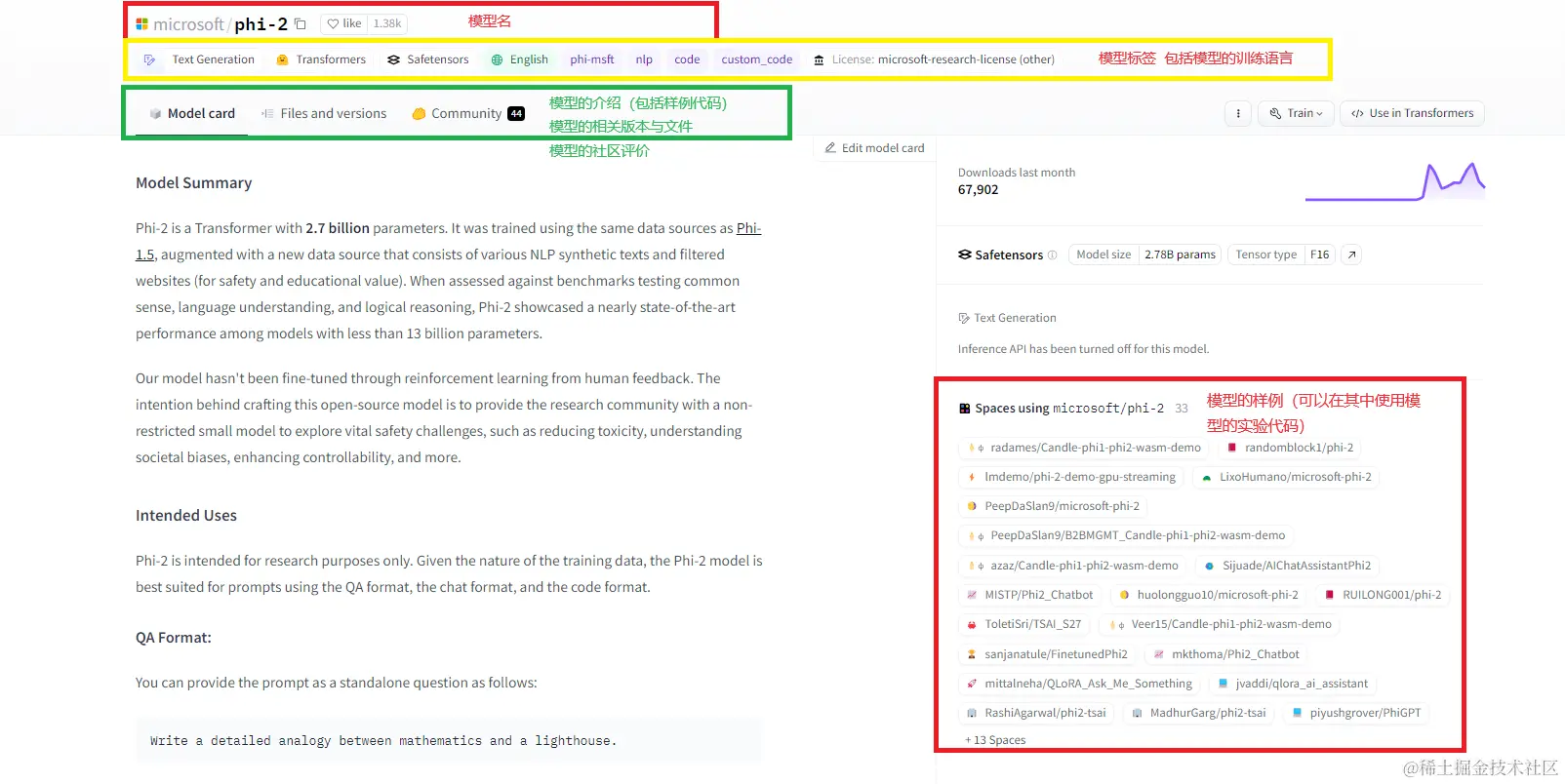Click the Intended Uses heading
The height and width of the screenshot is (784, 1565).
click(x=186, y=516)
